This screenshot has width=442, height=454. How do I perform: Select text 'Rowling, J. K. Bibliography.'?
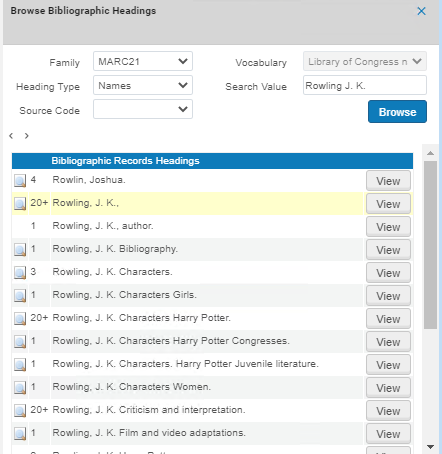tap(115, 249)
